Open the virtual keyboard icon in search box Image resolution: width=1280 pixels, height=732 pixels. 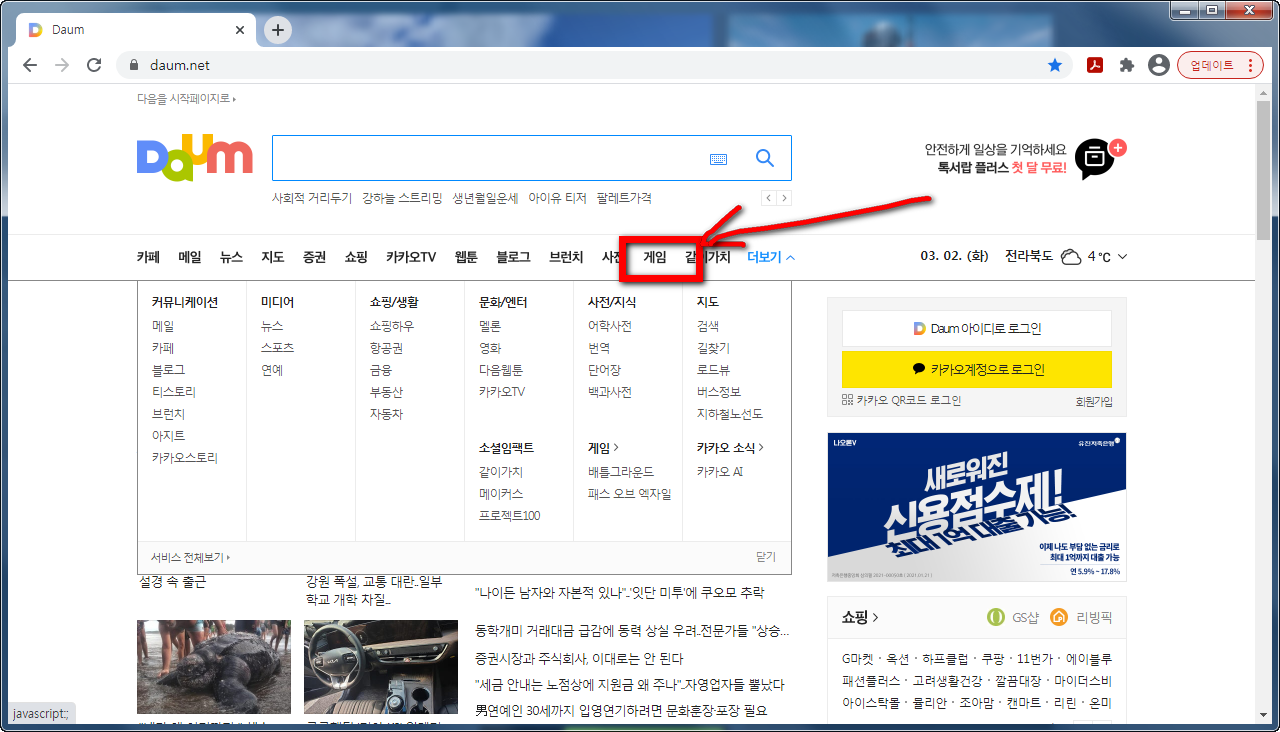(718, 159)
